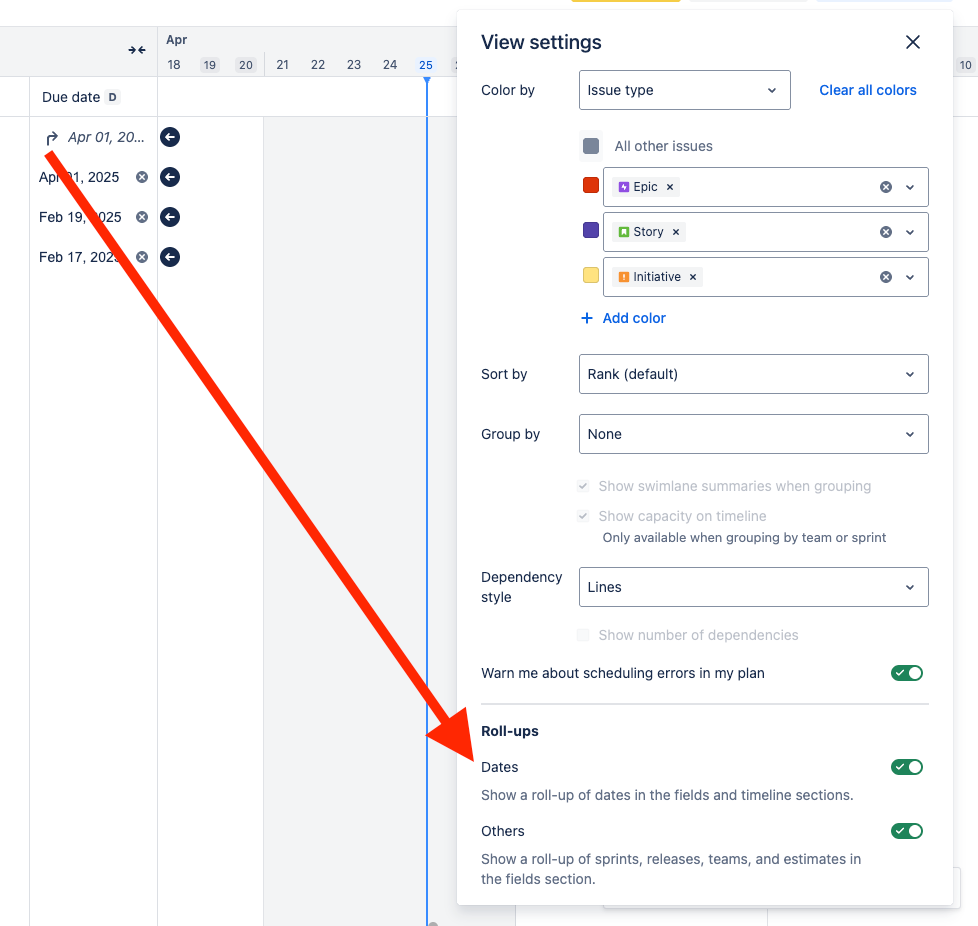This screenshot has width=978, height=926.
Task: Turn off the Others roll-up toggle
Action: pos(907,831)
